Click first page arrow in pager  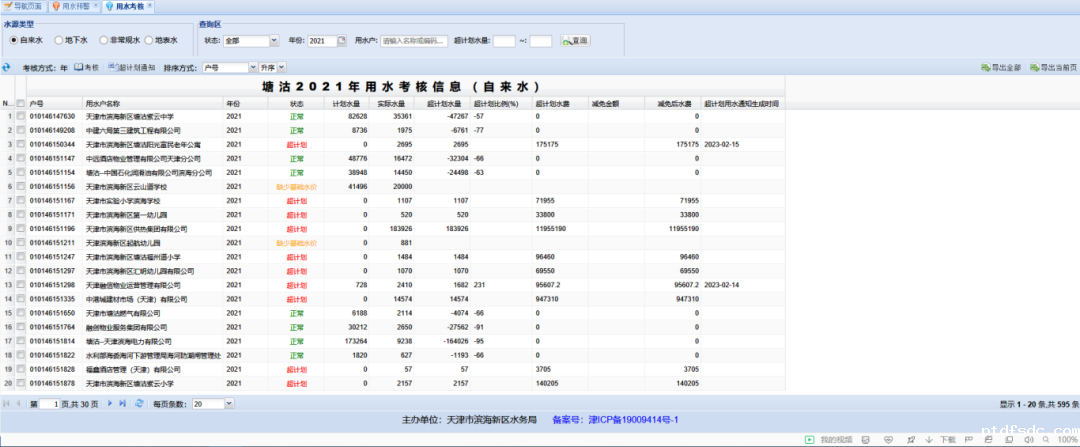coord(7,404)
